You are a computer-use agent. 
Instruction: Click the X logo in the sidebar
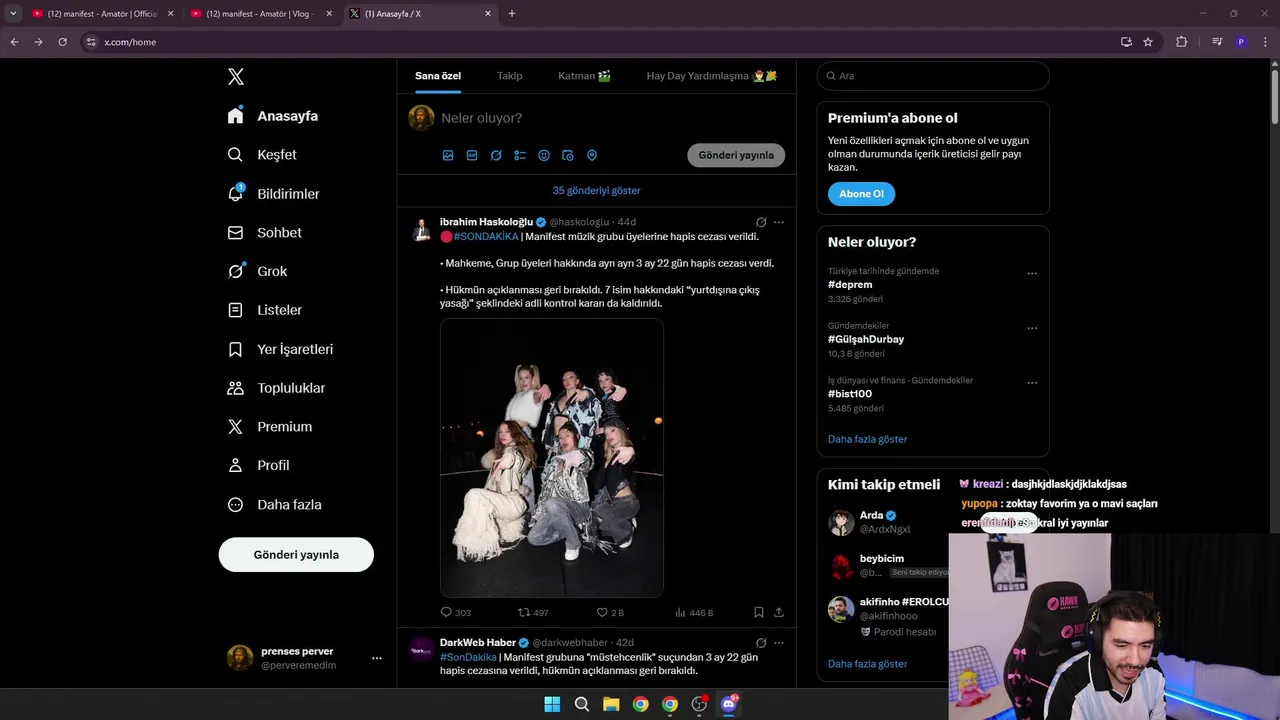coord(236,77)
